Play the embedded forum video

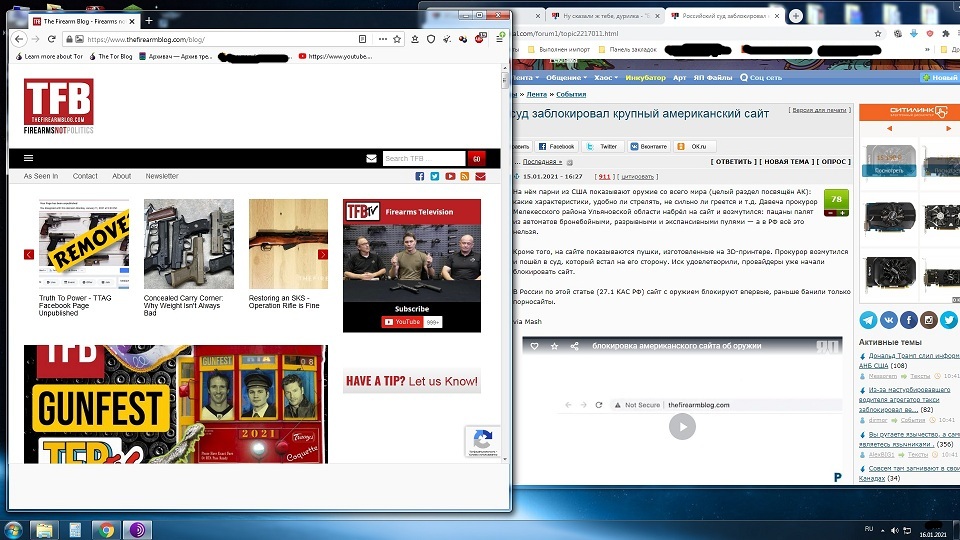[682, 427]
